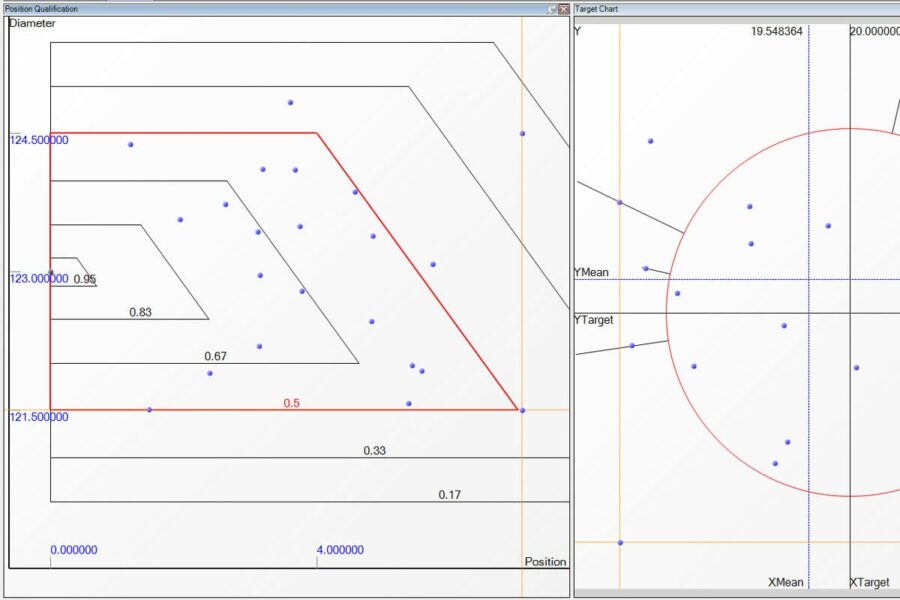
Task: Click the 0.33 contour label
Action: click(374, 451)
